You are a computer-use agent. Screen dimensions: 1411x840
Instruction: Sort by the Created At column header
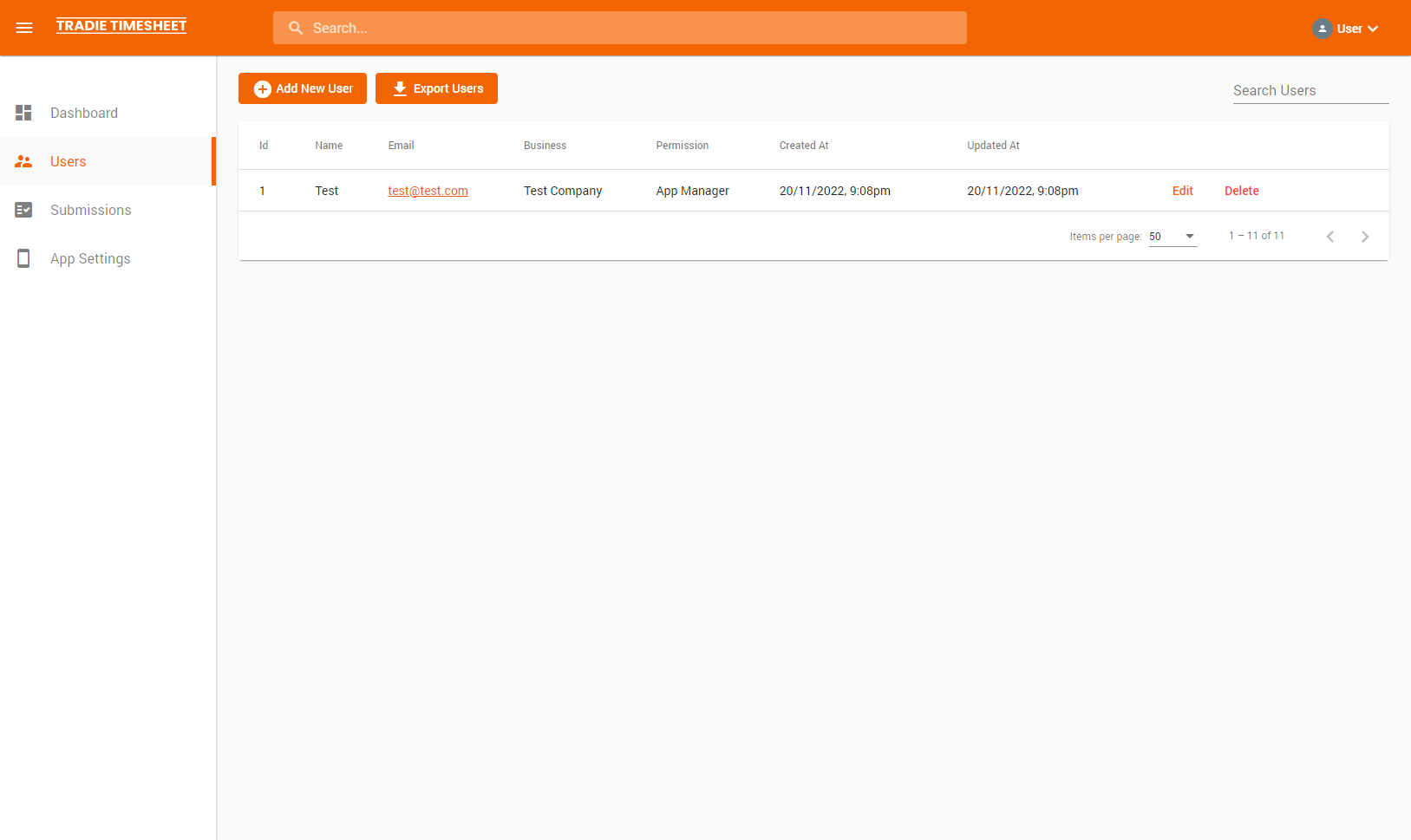pyautogui.click(x=804, y=146)
